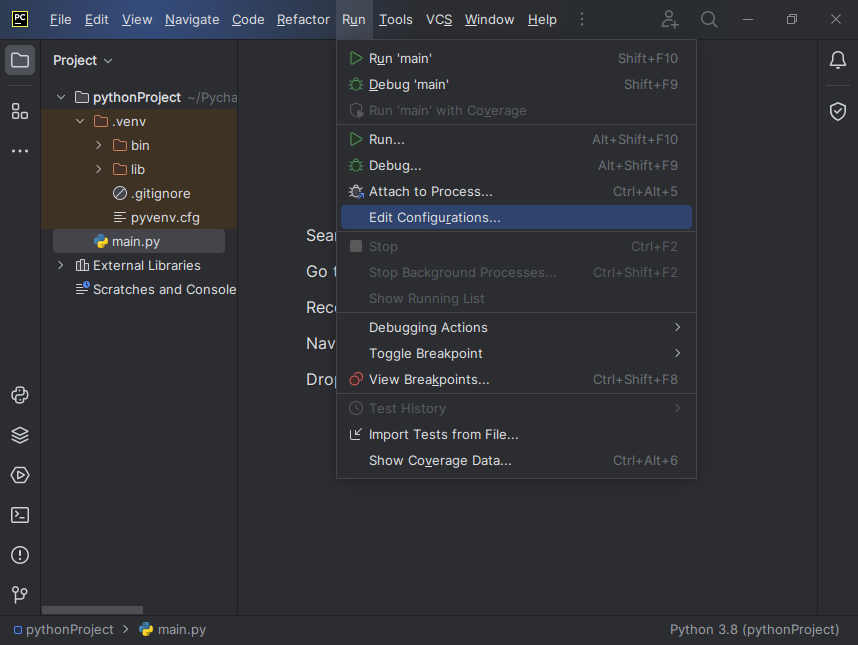Open the Project tool window folder icon

click(20, 60)
